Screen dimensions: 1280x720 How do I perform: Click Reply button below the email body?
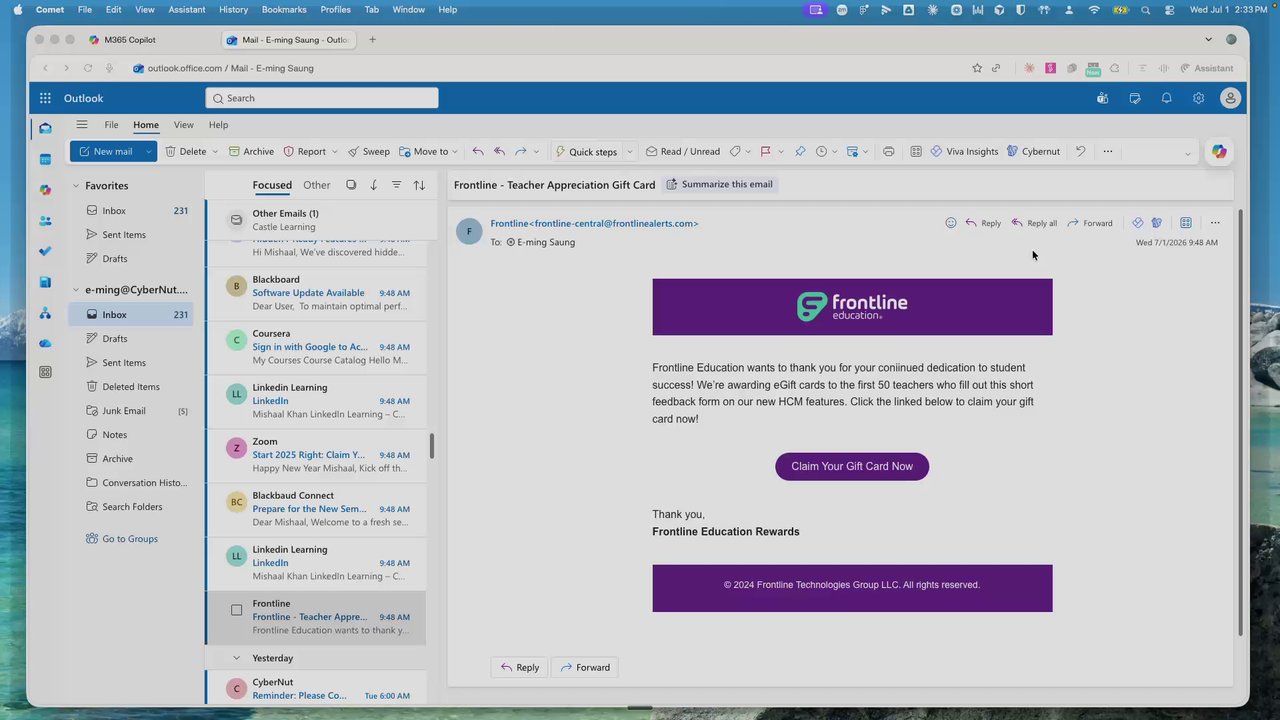pyautogui.click(x=519, y=667)
